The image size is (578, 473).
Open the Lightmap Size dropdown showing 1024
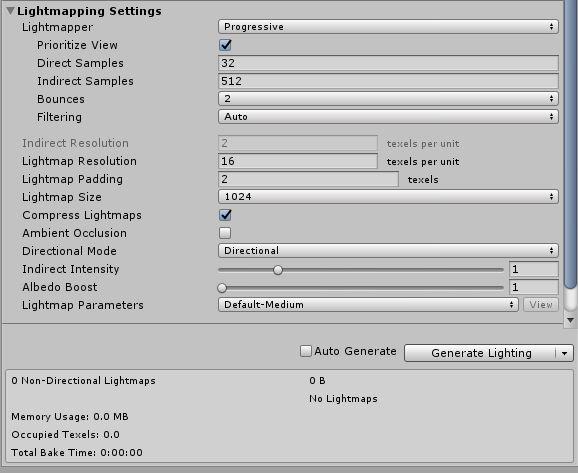coord(388,197)
